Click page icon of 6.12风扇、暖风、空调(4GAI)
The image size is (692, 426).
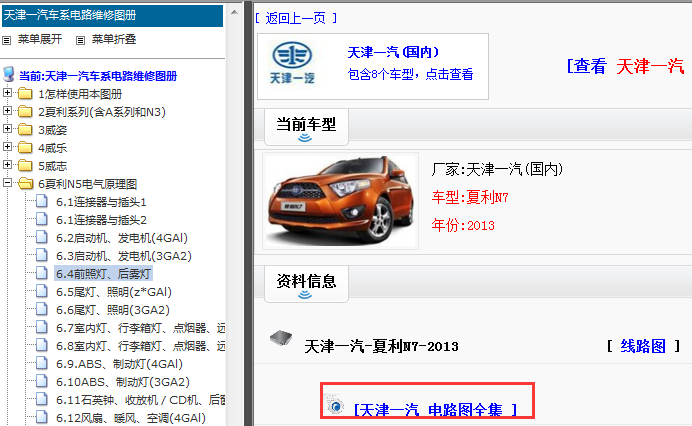pyautogui.click(x=41, y=417)
